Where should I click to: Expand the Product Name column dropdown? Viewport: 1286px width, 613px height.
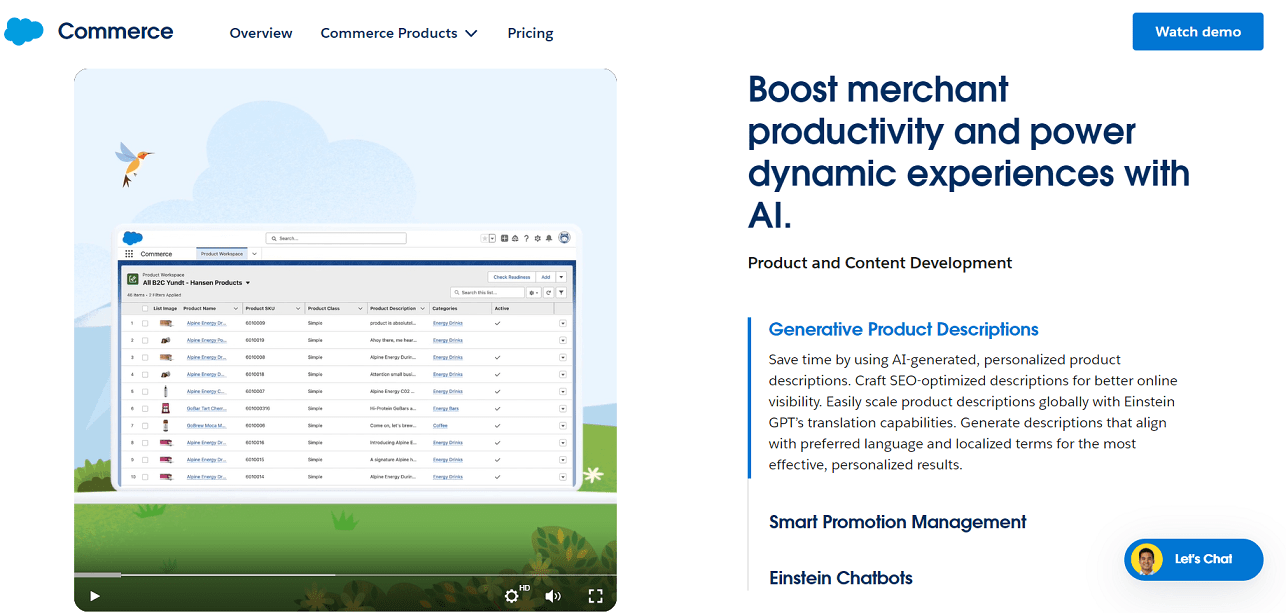point(235,308)
